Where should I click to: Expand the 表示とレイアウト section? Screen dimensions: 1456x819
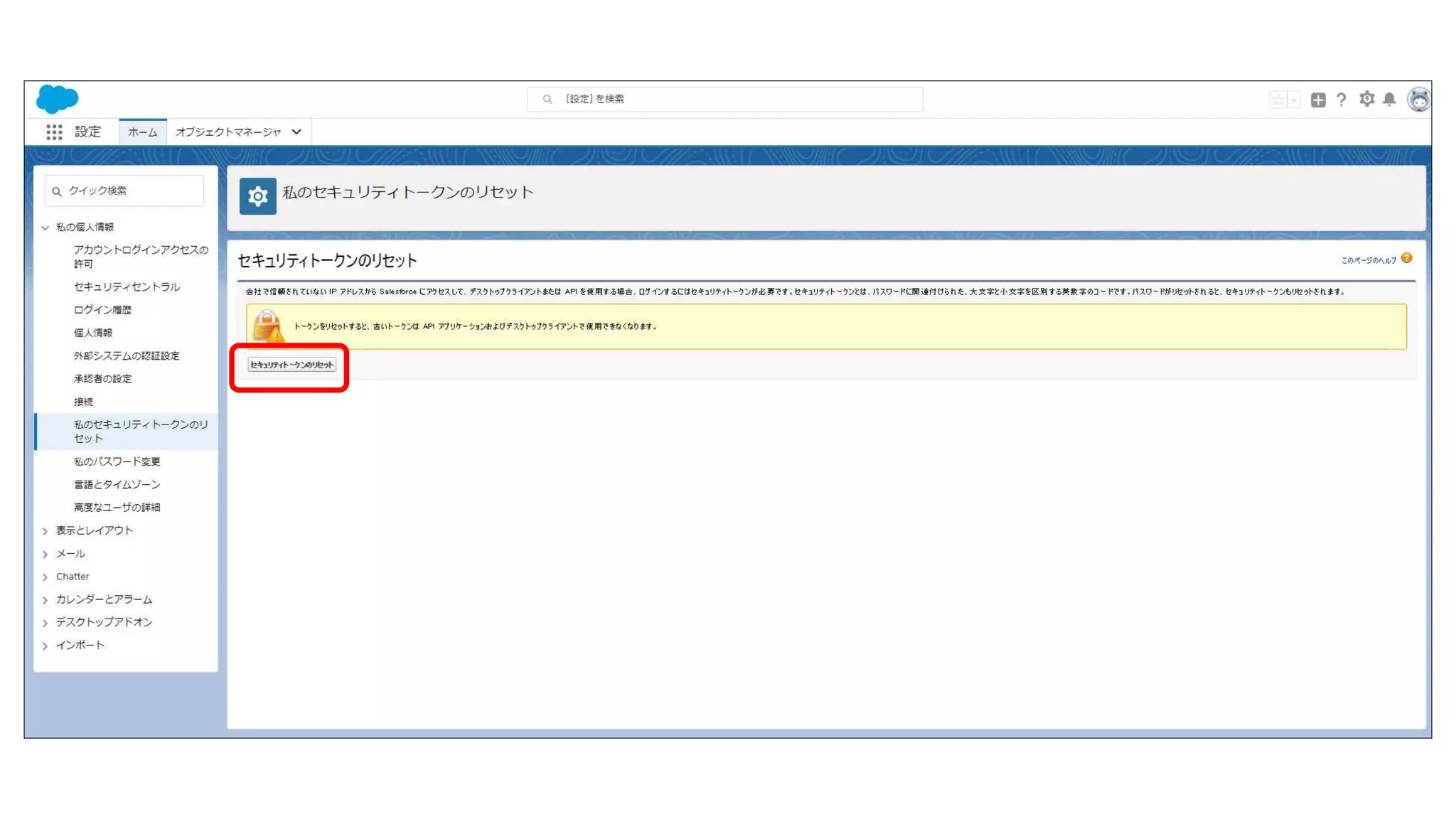(x=45, y=531)
